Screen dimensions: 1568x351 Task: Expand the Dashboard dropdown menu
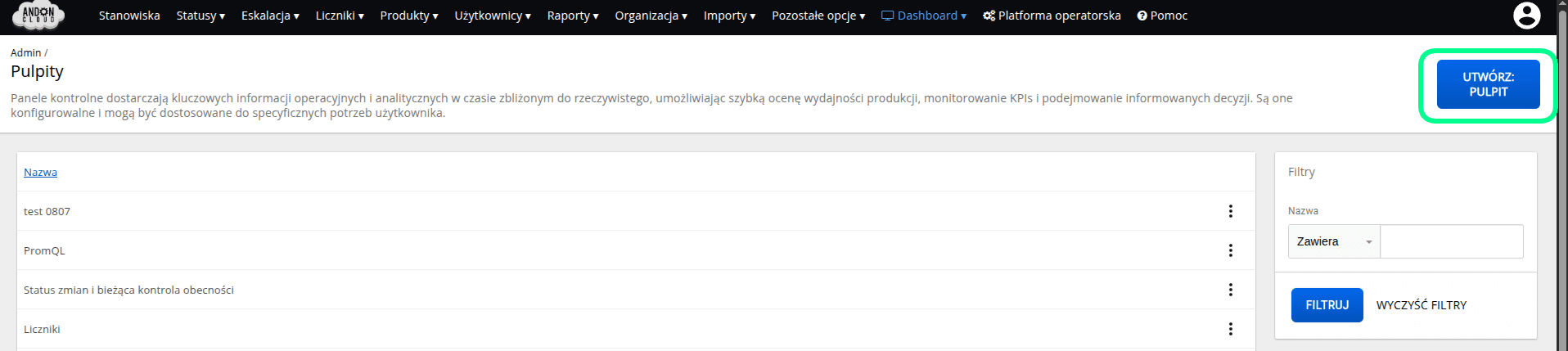pos(924,16)
